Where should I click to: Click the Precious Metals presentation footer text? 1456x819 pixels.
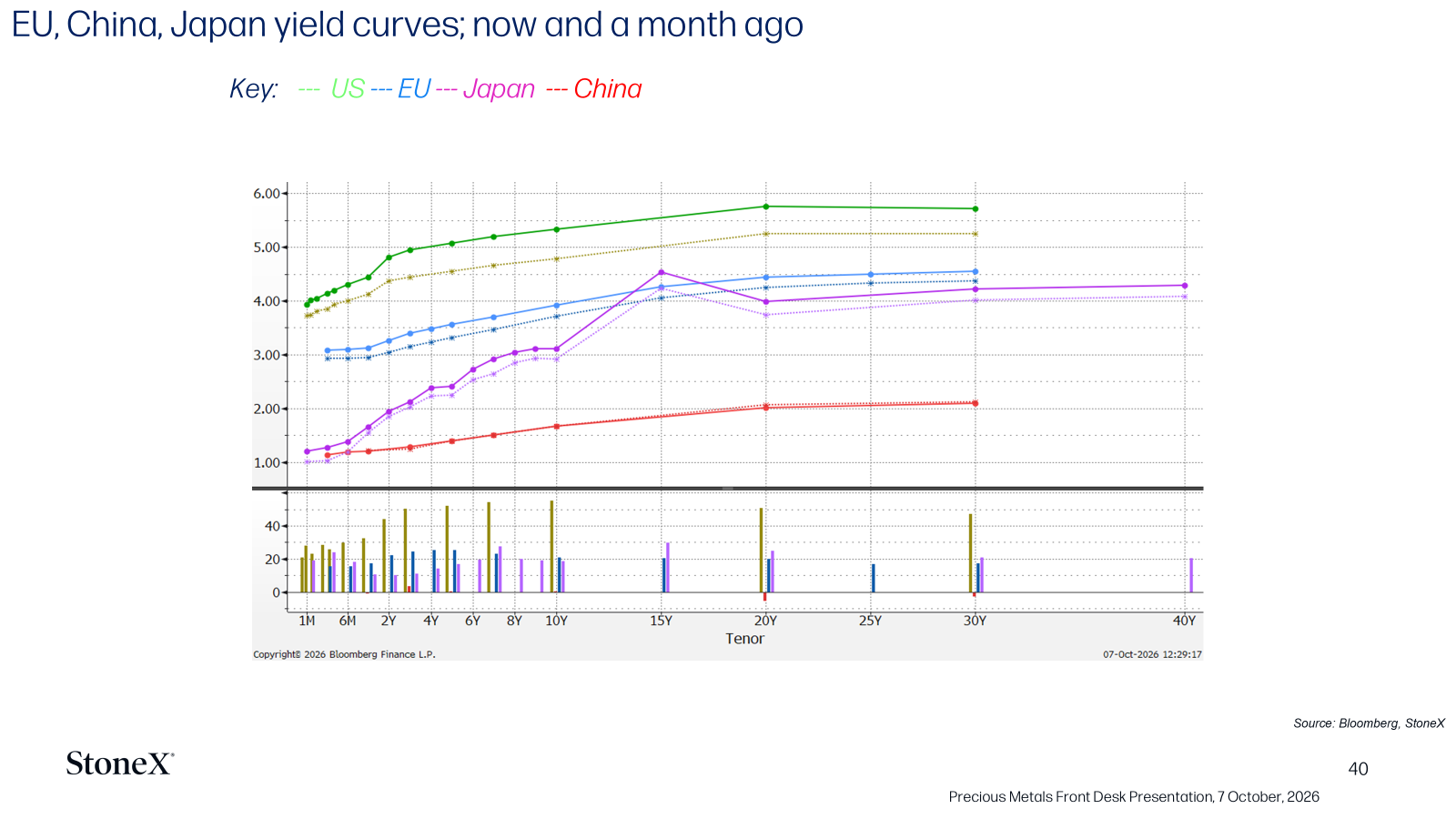(x=1134, y=797)
